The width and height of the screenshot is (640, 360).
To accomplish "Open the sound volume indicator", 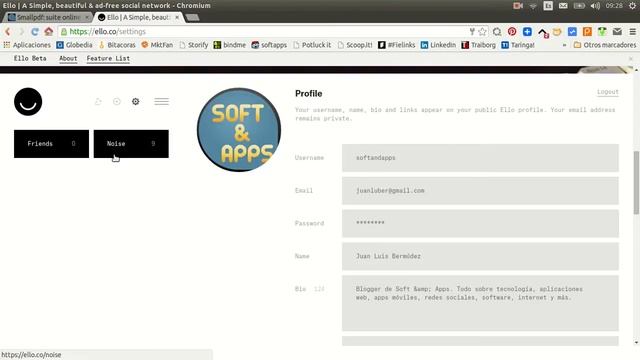I will point(595,6).
